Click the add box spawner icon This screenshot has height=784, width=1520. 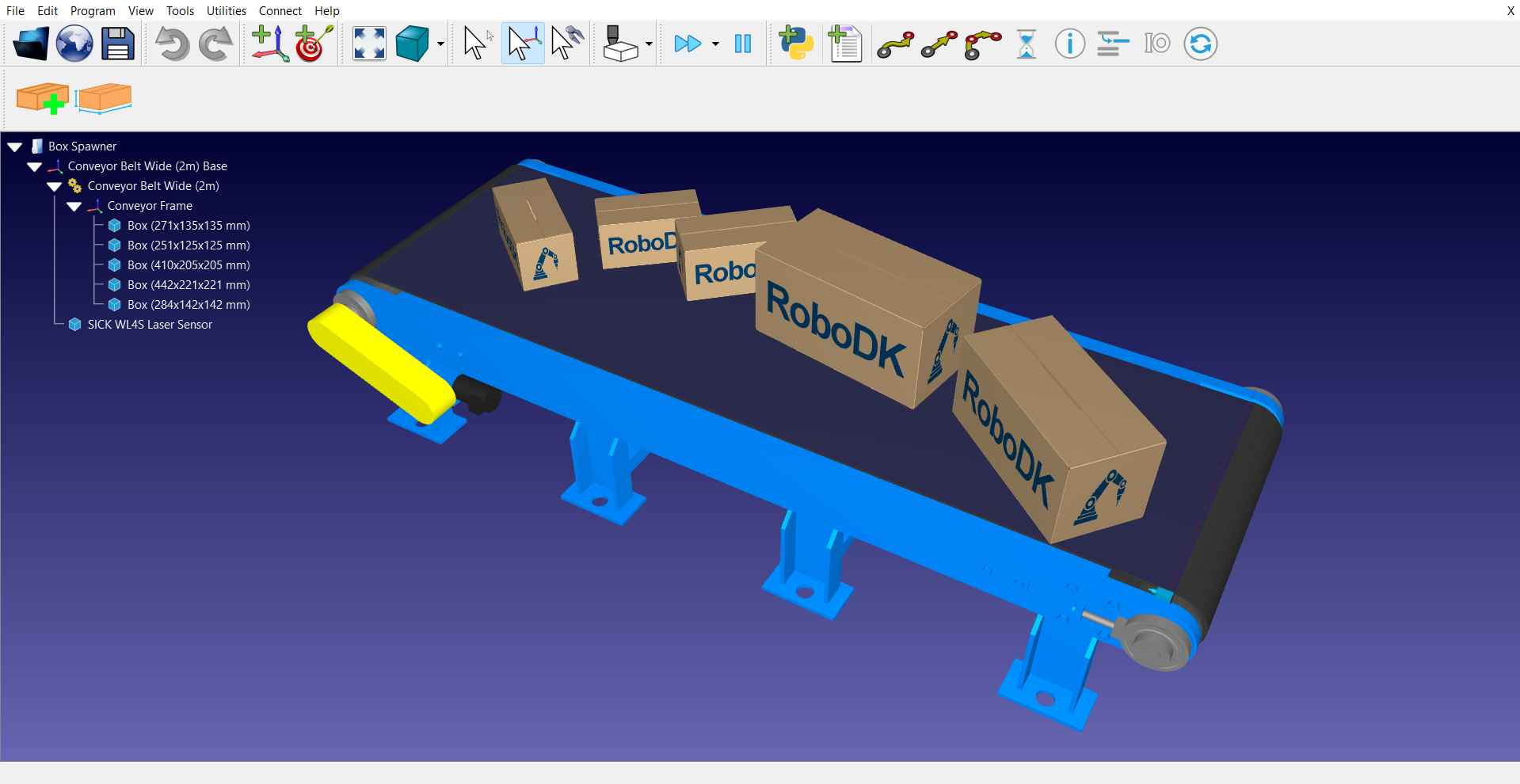[x=43, y=99]
